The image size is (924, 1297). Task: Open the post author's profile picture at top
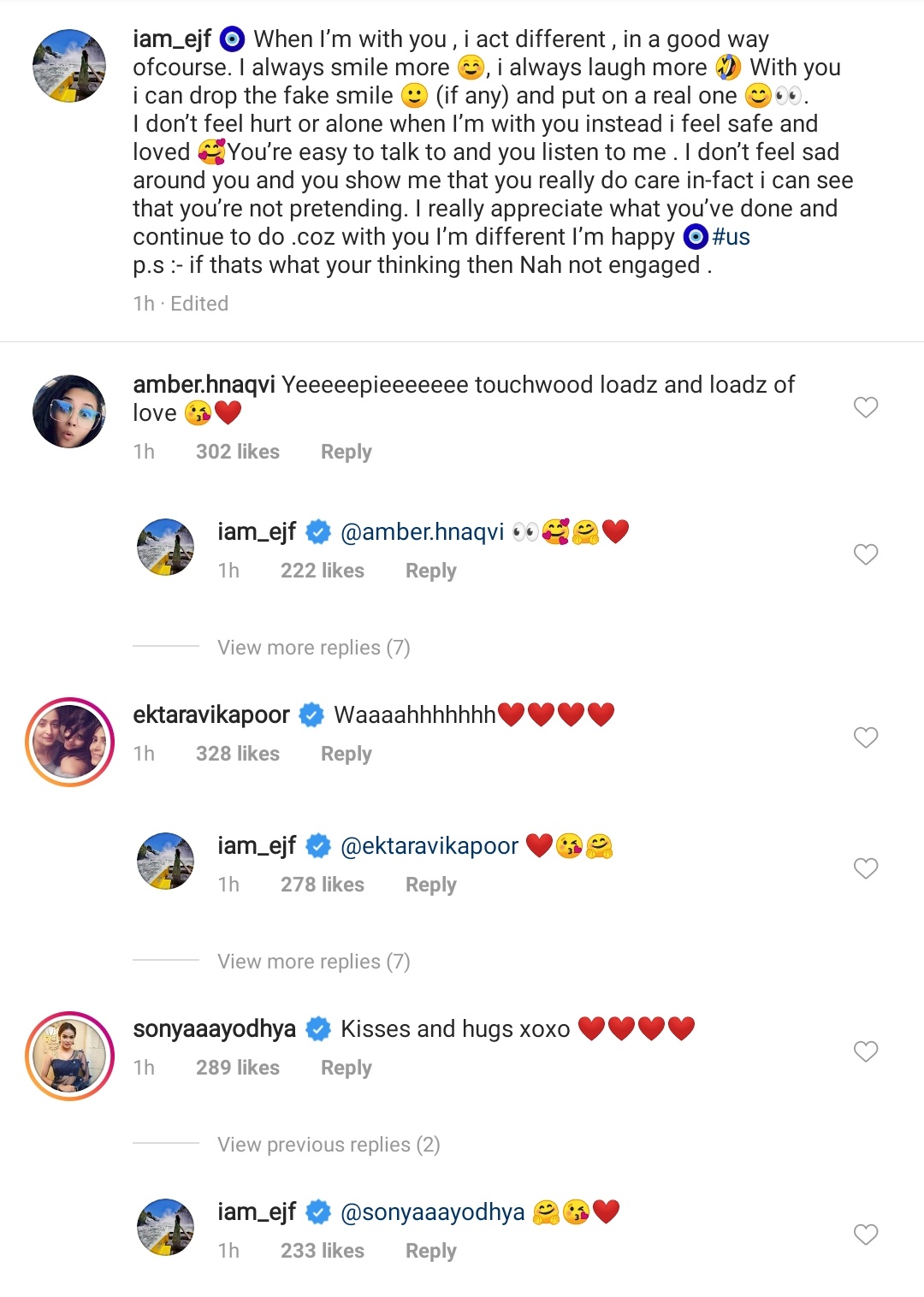69,66
